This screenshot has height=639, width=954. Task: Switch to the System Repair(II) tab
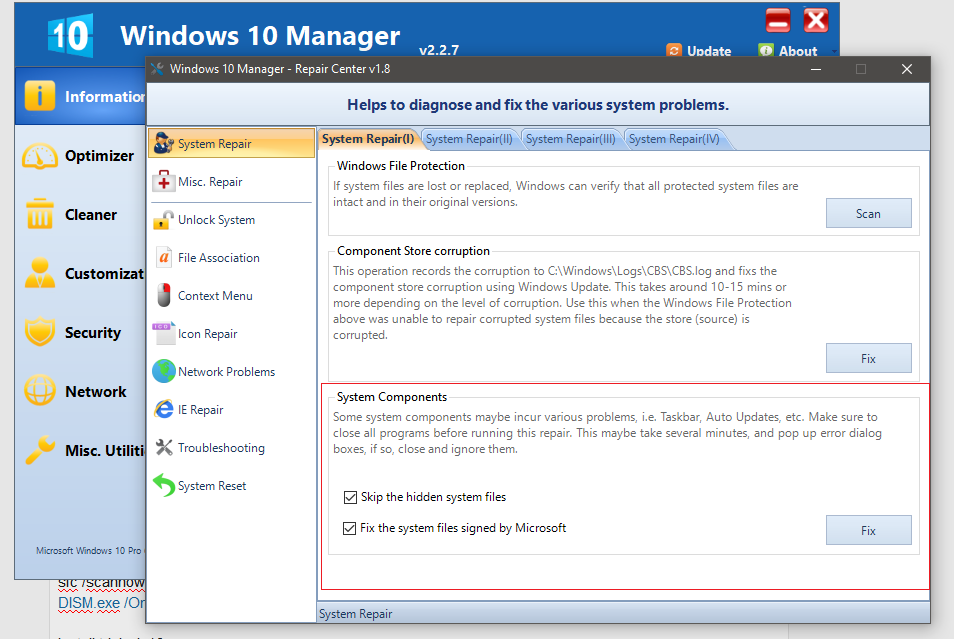468,139
